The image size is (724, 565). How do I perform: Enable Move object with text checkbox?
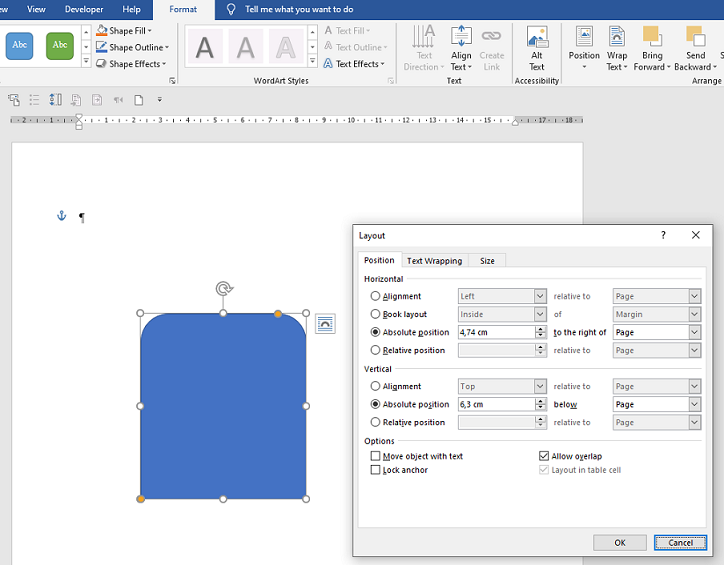tap(376, 456)
